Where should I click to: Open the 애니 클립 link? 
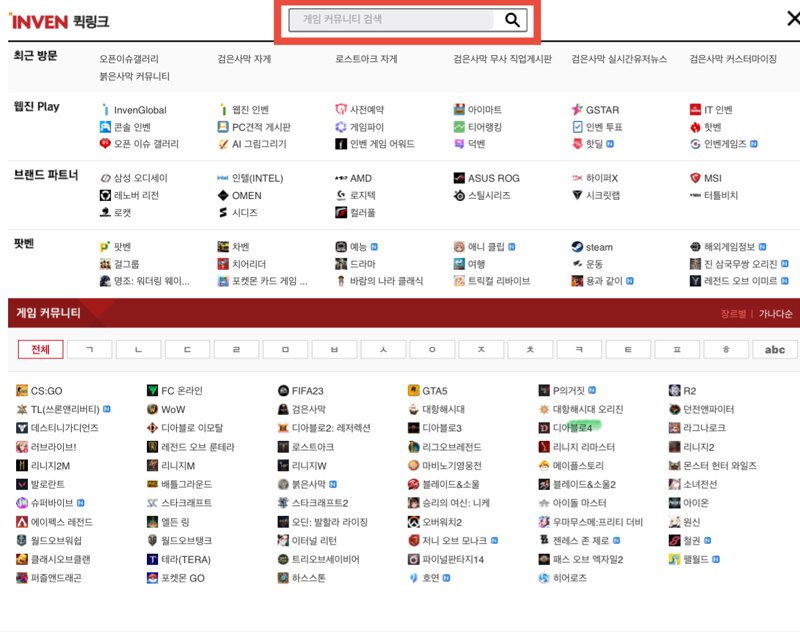485,247
